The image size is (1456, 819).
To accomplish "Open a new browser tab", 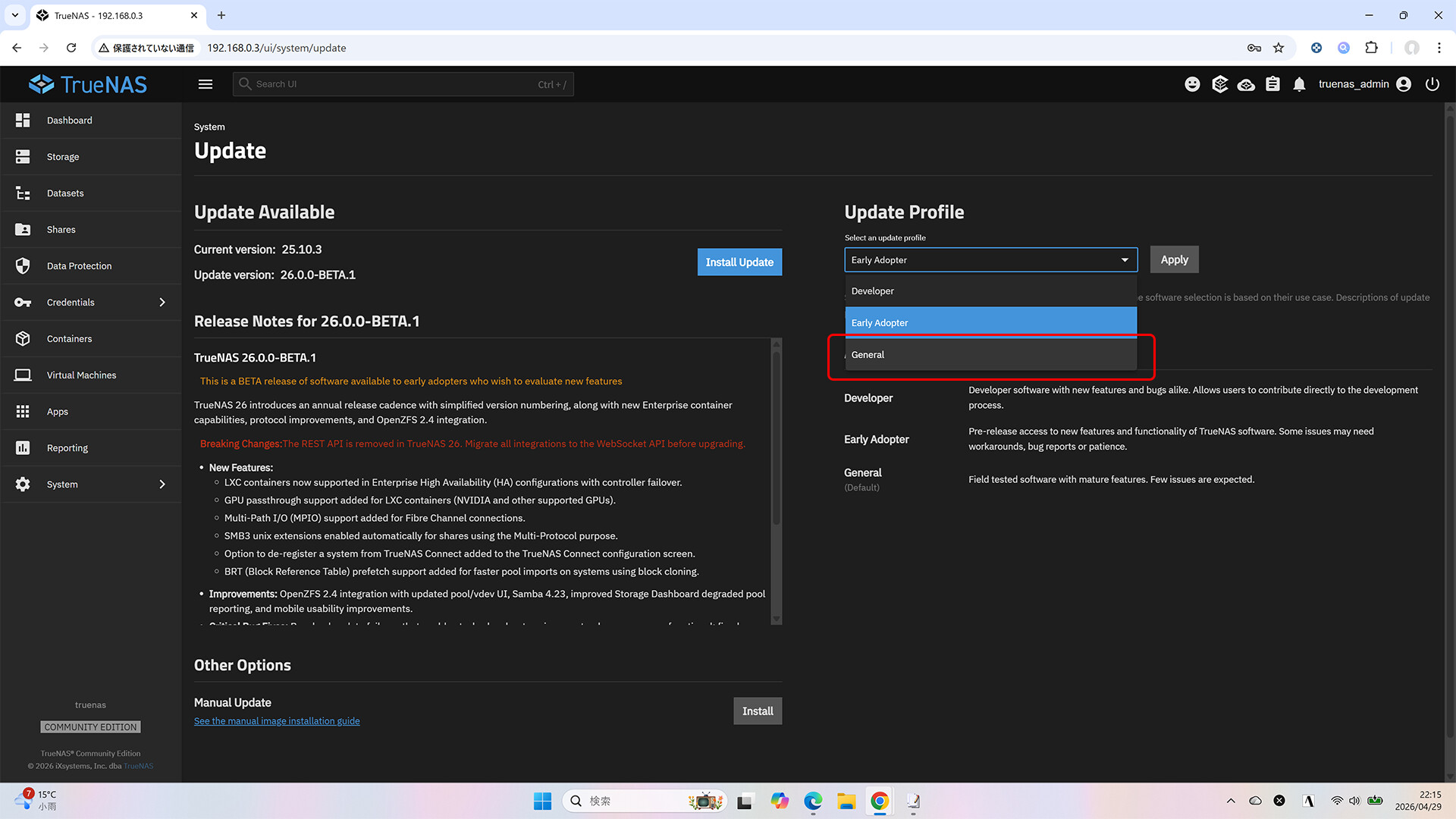I will [x=221, y=15].
